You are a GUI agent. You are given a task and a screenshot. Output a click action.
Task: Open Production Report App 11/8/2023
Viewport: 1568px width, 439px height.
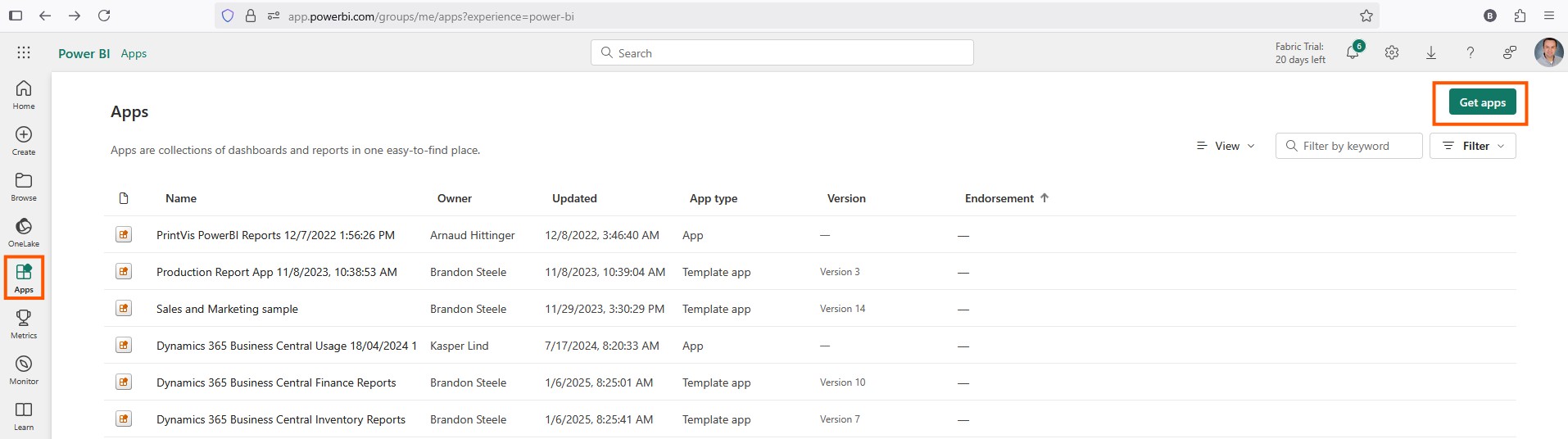[x=277, y=272]
